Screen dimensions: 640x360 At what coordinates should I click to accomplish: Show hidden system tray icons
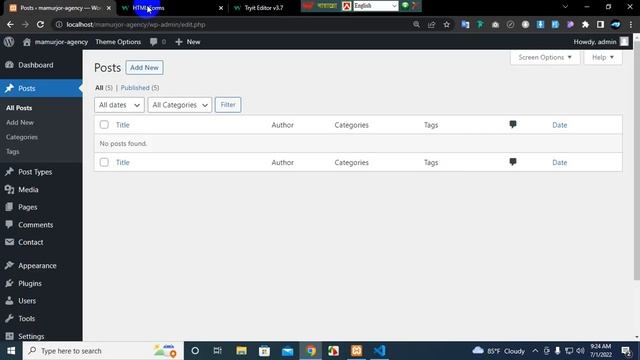coord(535,351)
